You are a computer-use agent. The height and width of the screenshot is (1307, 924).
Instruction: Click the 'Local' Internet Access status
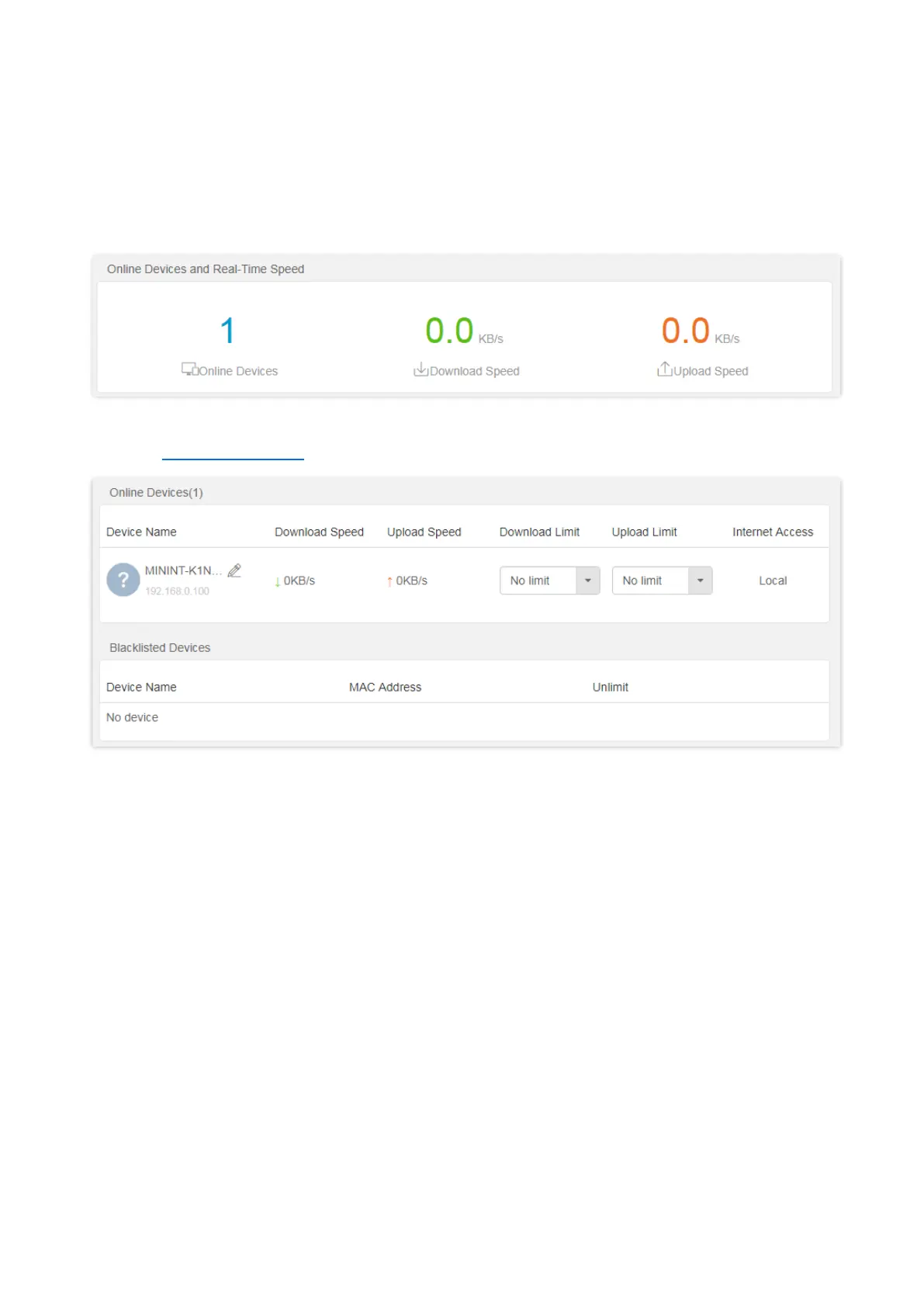pyautogui.click(x=773, y=581)
